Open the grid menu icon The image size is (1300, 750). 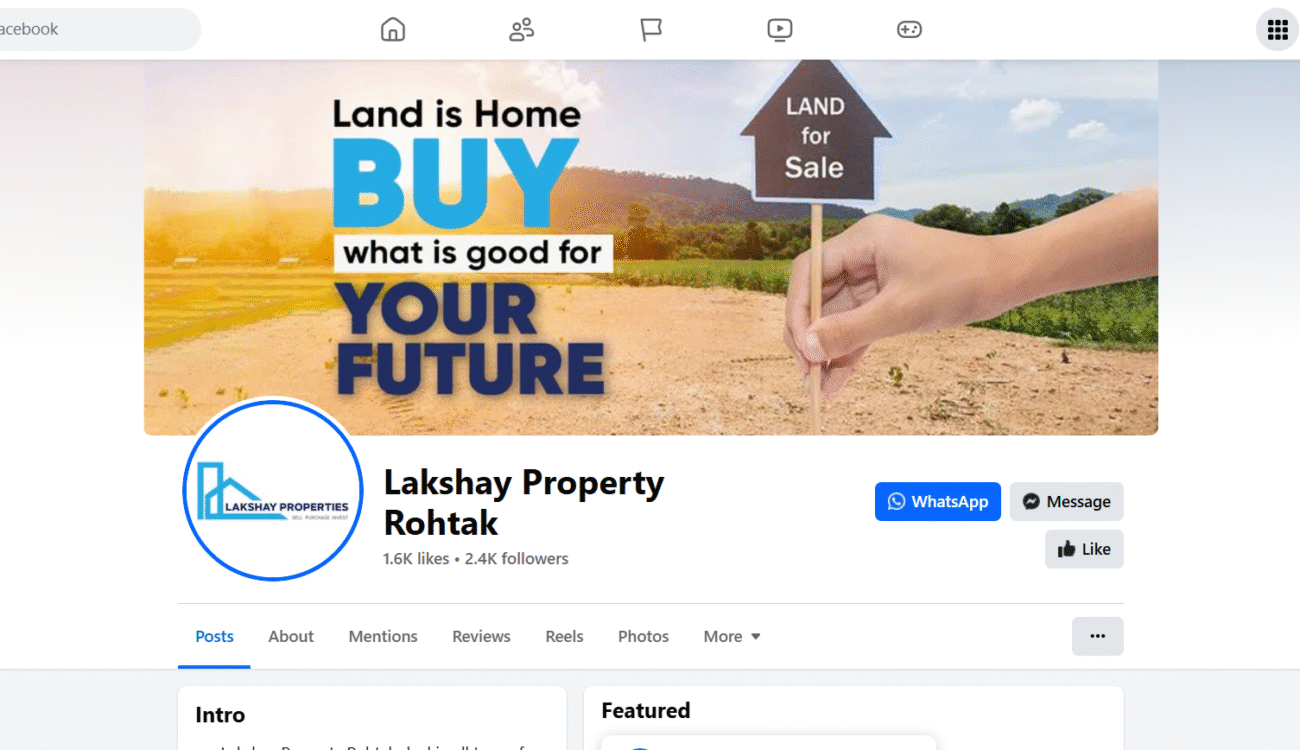tap(1277, 30)
